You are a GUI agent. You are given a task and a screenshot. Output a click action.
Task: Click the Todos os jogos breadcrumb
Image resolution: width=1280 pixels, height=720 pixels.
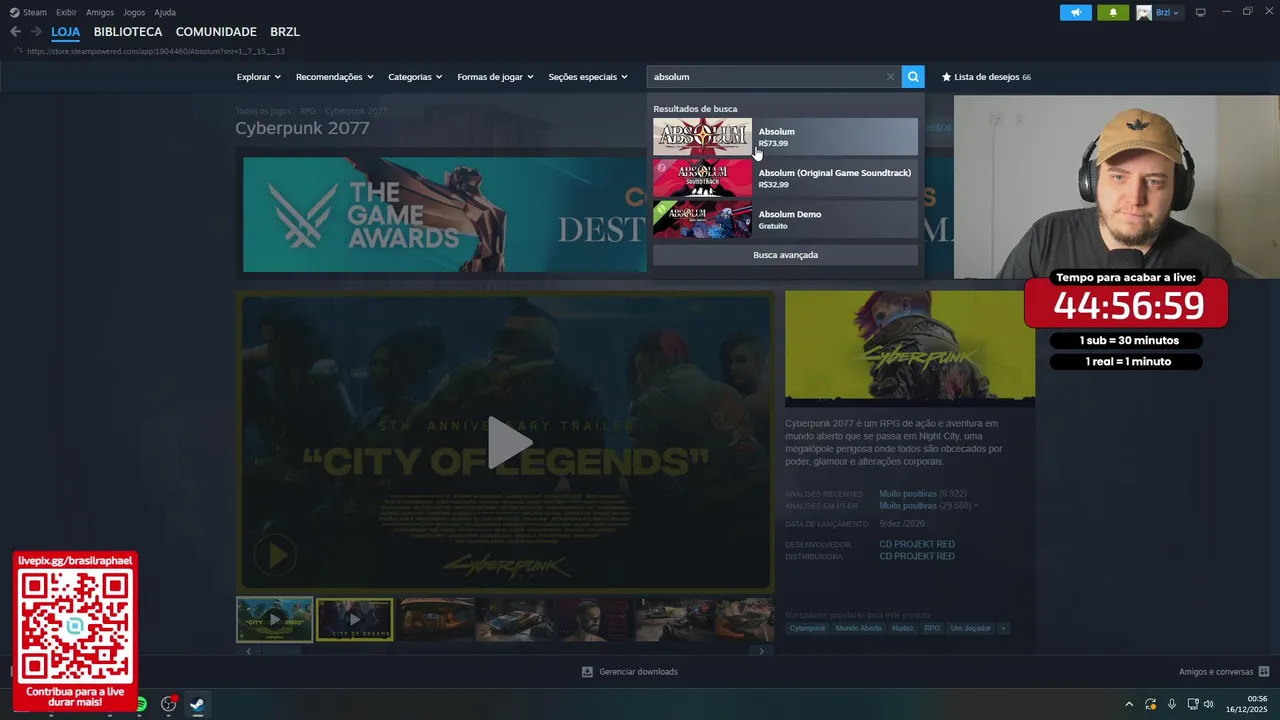pyautogui.click(x=263, y=111)
